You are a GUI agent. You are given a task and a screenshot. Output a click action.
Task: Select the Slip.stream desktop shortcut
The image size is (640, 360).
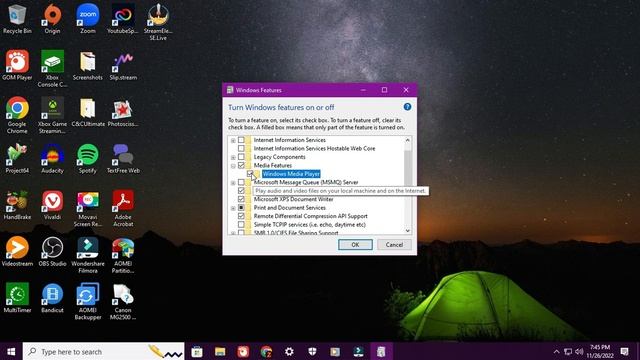(123, 65)
